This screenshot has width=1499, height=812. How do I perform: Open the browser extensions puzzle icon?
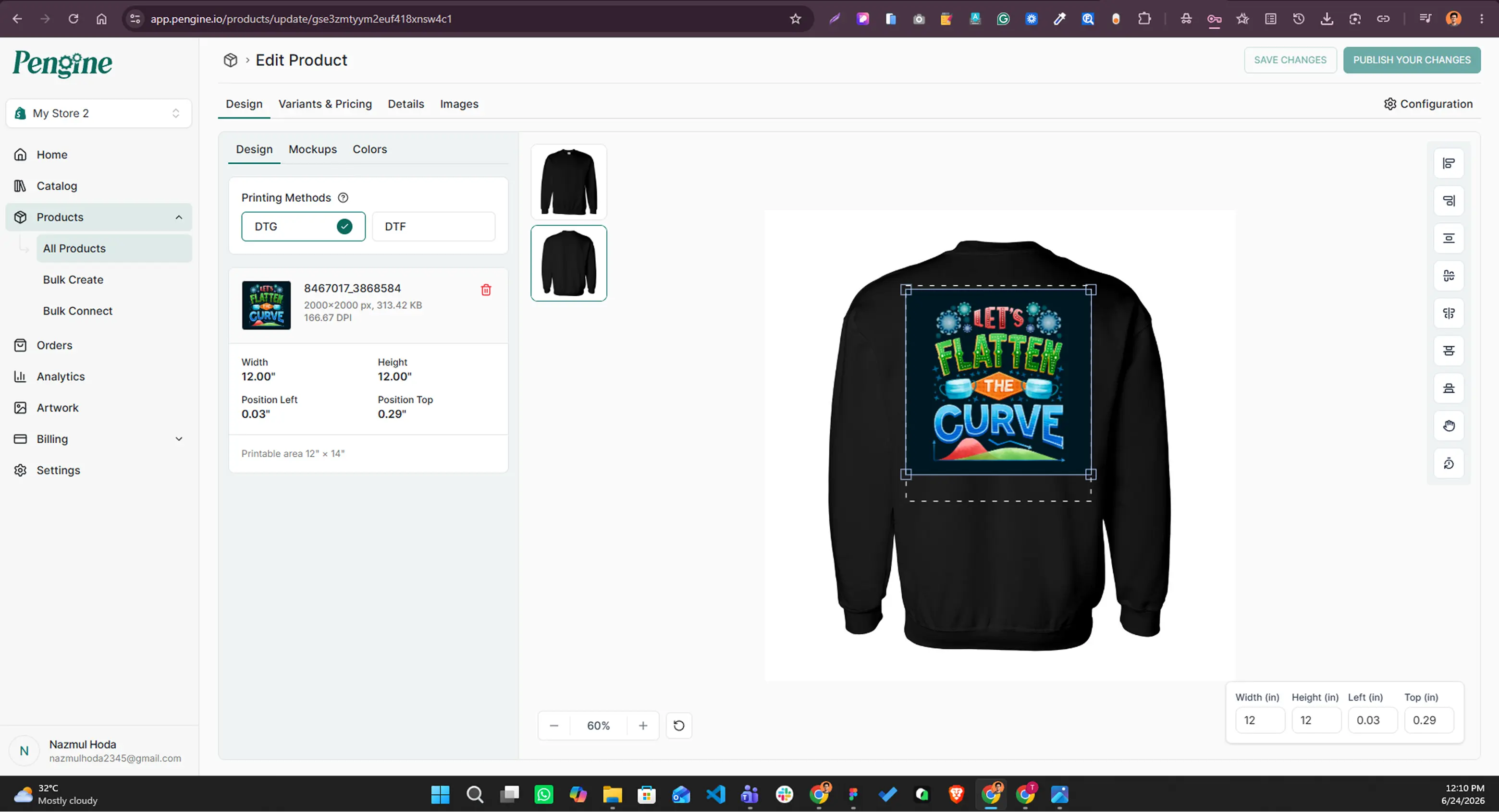(1144, 19)
